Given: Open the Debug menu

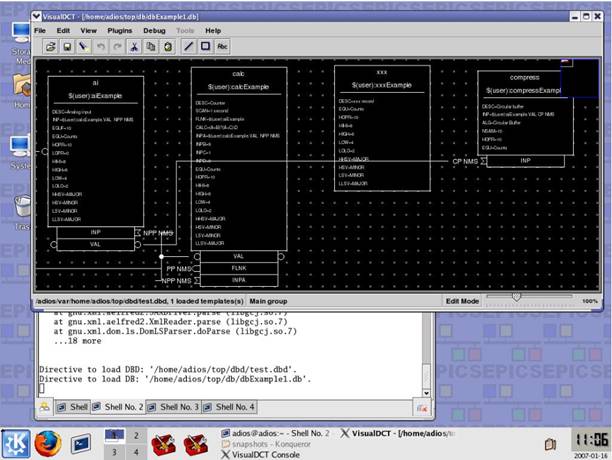Looking at the screenshot, I should [154, 31].
